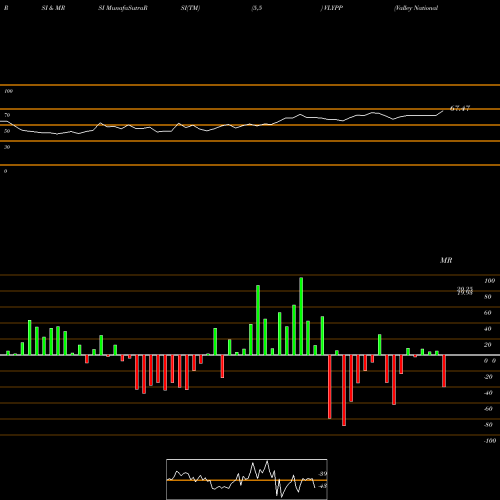Click the 'MR' panel title label
The image size is (500, 500).
pos(446,260)
